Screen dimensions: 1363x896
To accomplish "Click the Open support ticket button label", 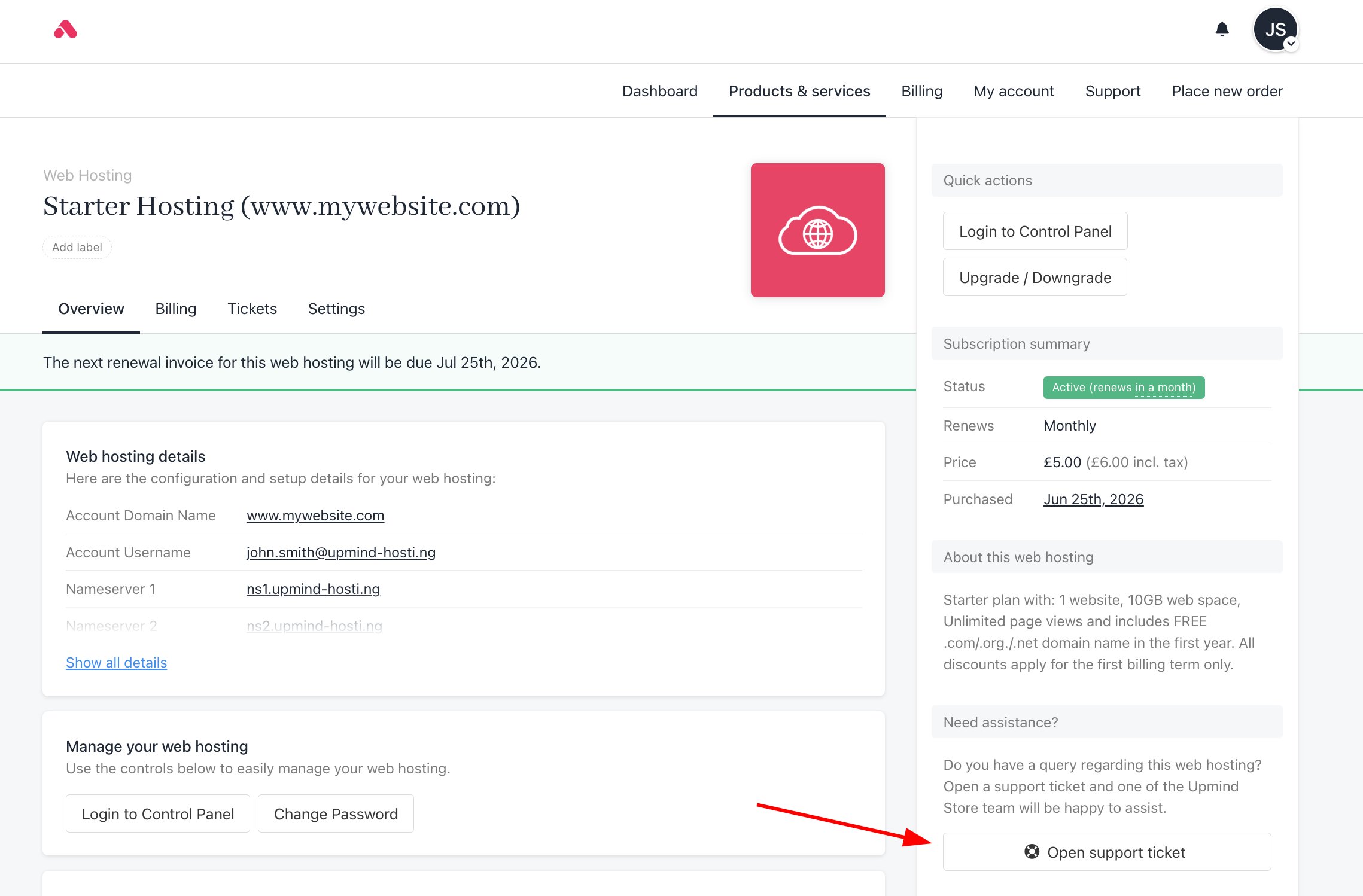I will tap(1116, 852).
